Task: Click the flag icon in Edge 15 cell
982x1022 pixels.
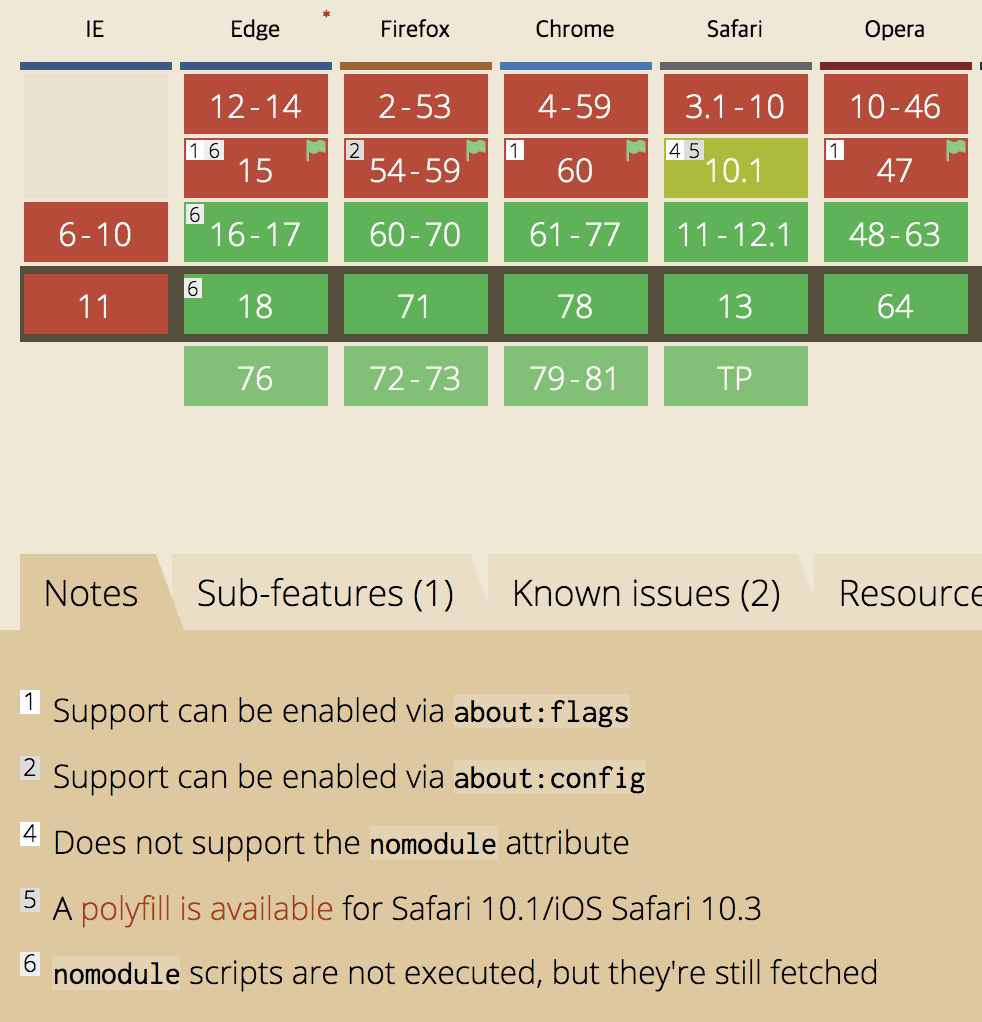Action: click(316, 150)
